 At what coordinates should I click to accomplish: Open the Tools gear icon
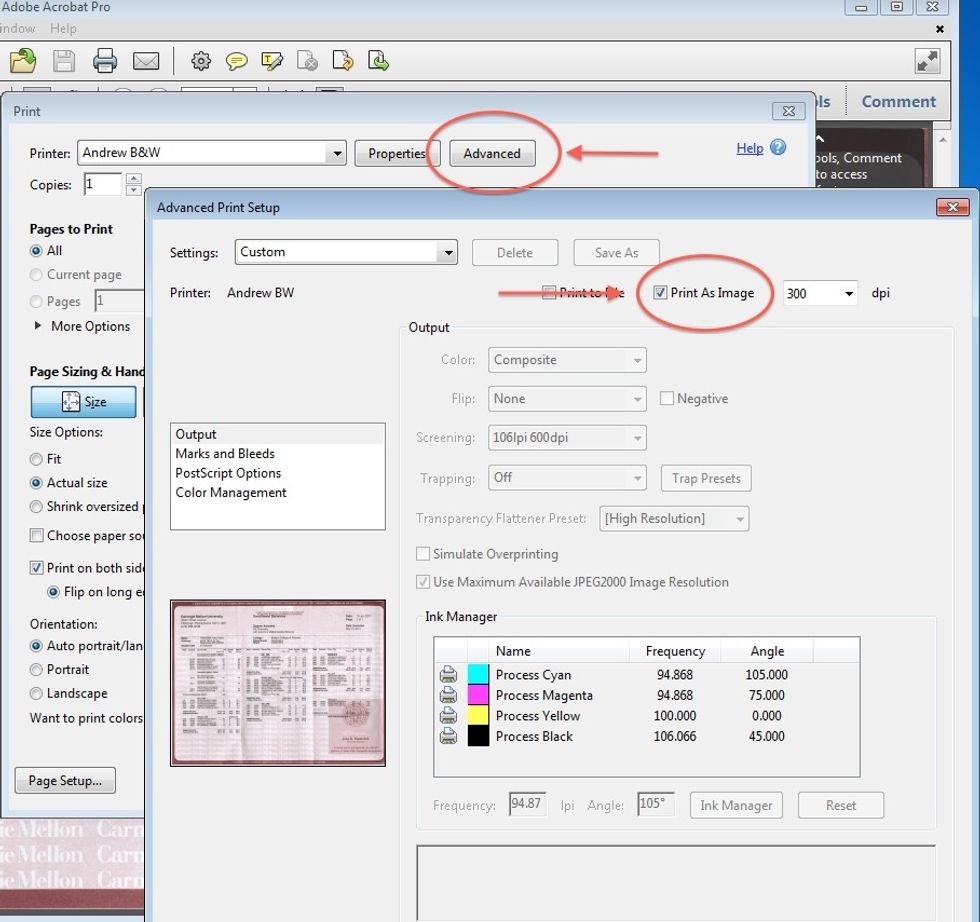coord(200,61)
